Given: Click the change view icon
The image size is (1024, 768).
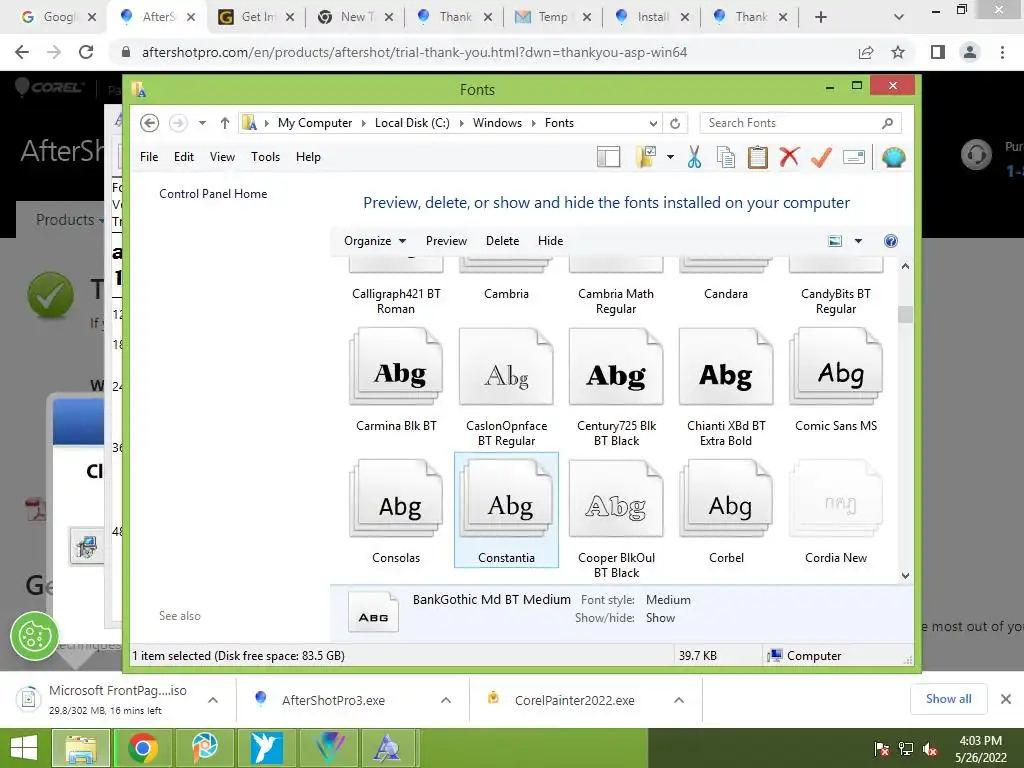Looking at the screenshot, I should [x=835, y=241].
